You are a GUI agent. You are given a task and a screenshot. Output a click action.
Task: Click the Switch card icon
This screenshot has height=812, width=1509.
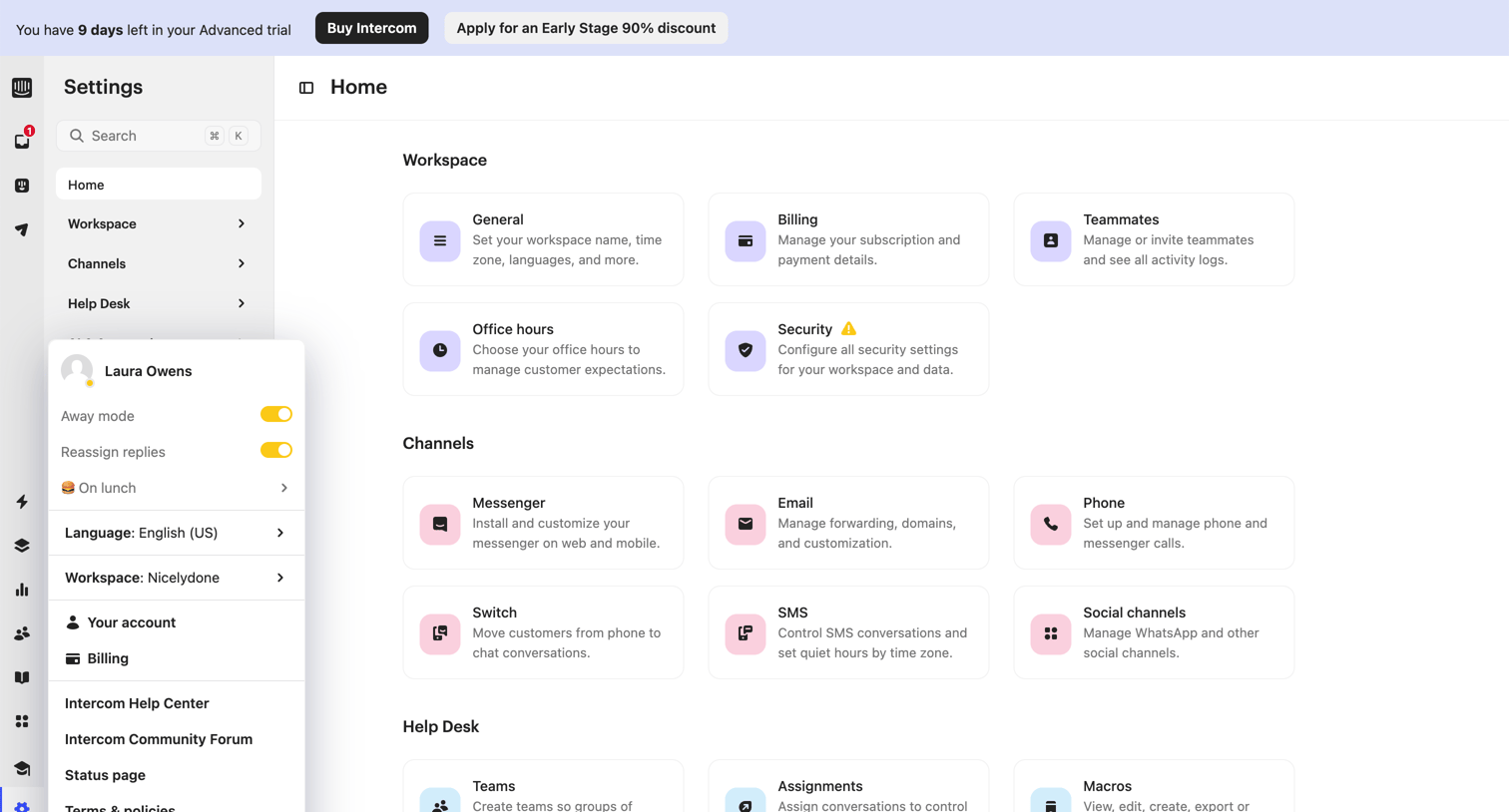440,633
